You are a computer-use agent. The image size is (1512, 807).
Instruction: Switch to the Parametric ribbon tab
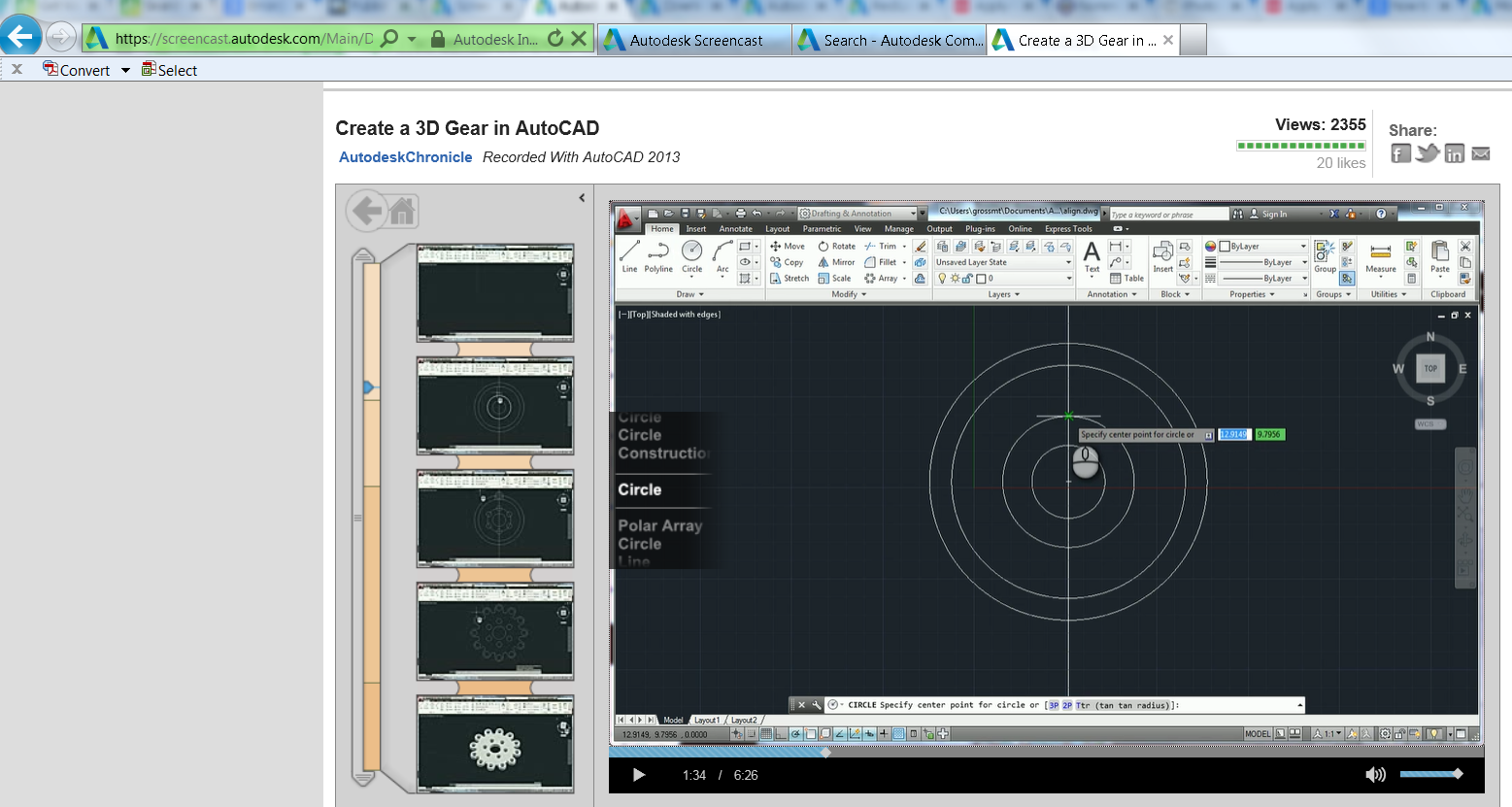coord(822,228)
